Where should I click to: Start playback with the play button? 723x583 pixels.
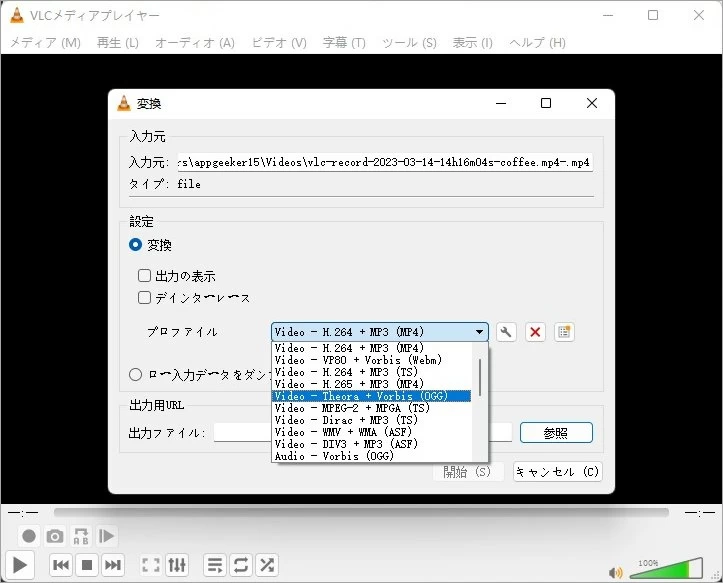pyautogui.click(x=19, y=565)
